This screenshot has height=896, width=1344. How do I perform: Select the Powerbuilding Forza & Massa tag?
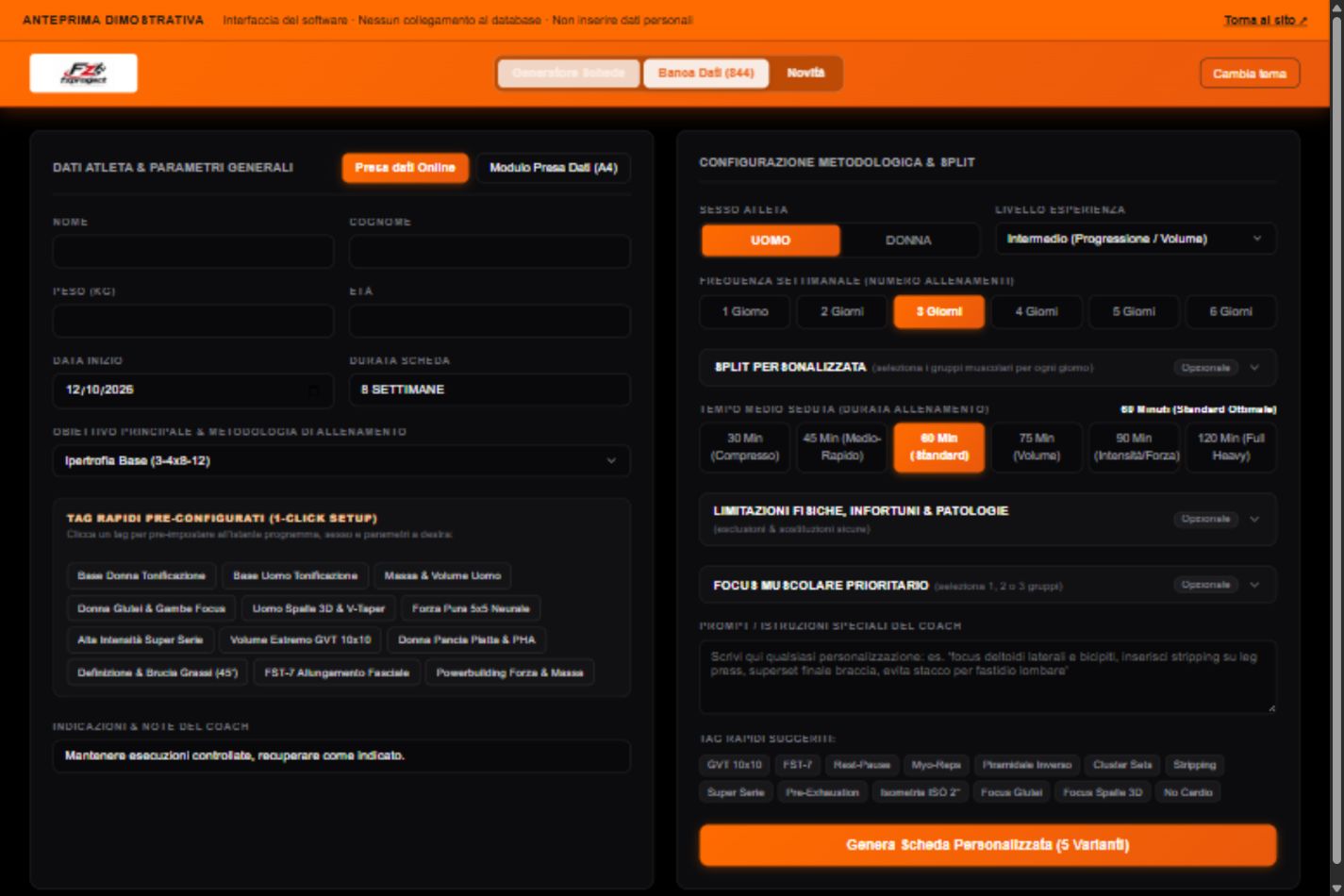pyautogui.click(x=509, y=673)
